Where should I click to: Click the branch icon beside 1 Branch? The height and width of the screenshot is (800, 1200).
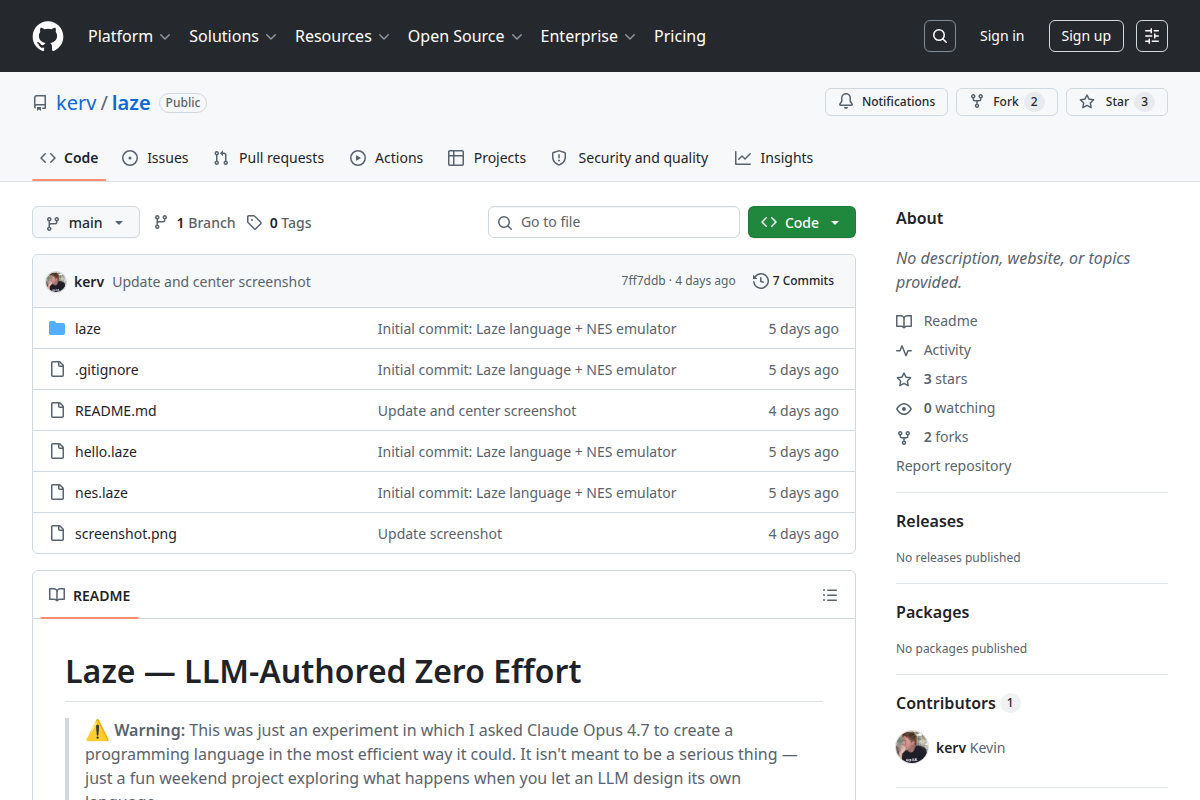pos(160,223)
